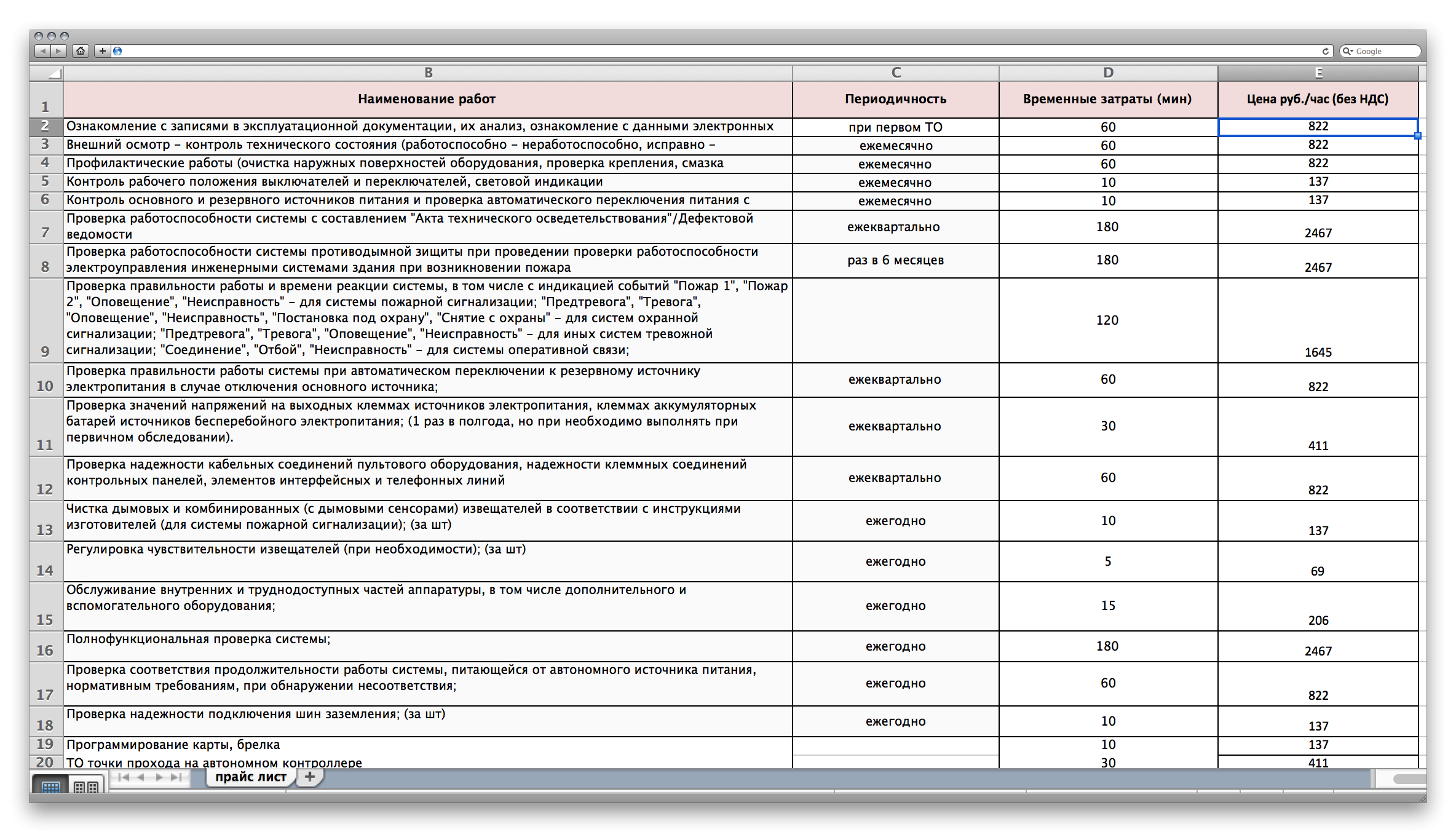
Task: Add bookmark with the plus button
Action: pos(103,51)
